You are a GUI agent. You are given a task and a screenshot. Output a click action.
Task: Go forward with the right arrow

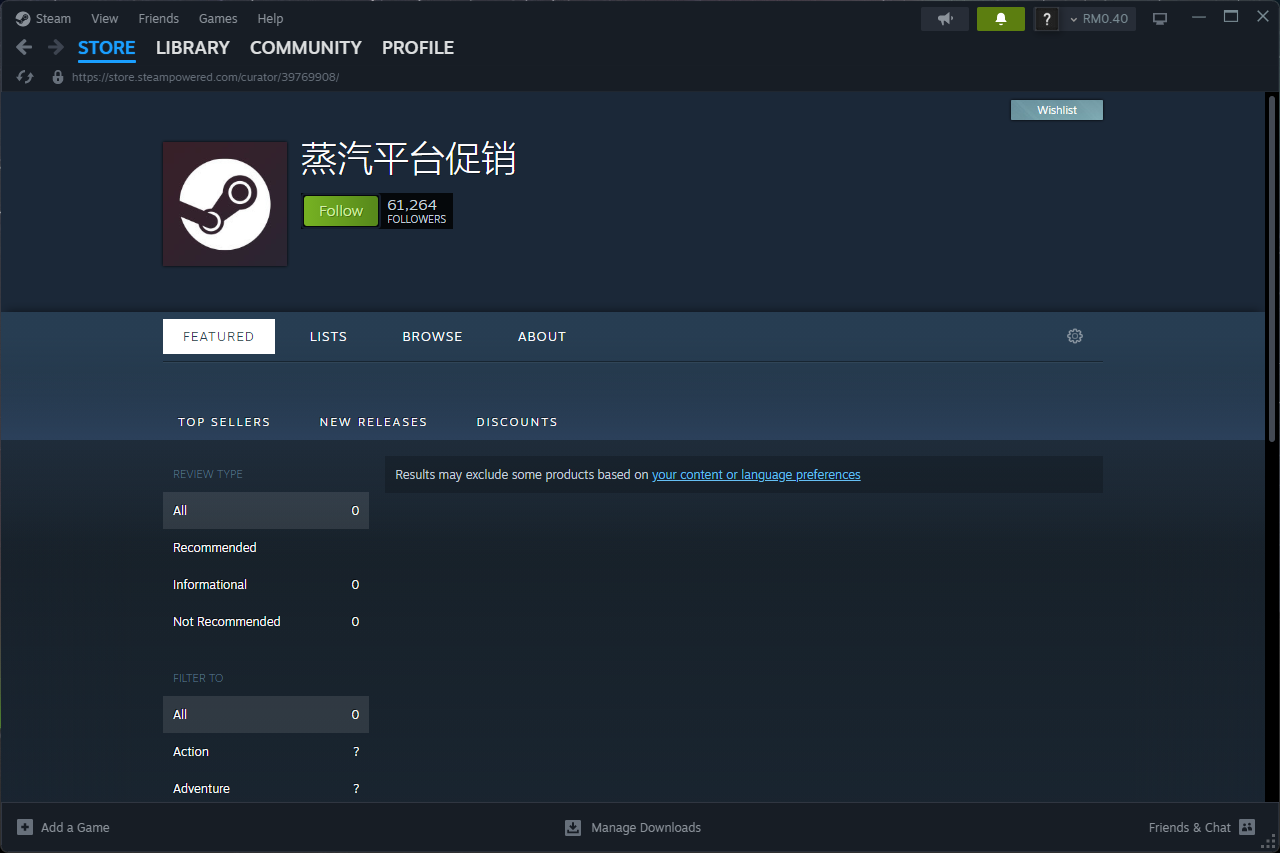[x=56, y=47]
